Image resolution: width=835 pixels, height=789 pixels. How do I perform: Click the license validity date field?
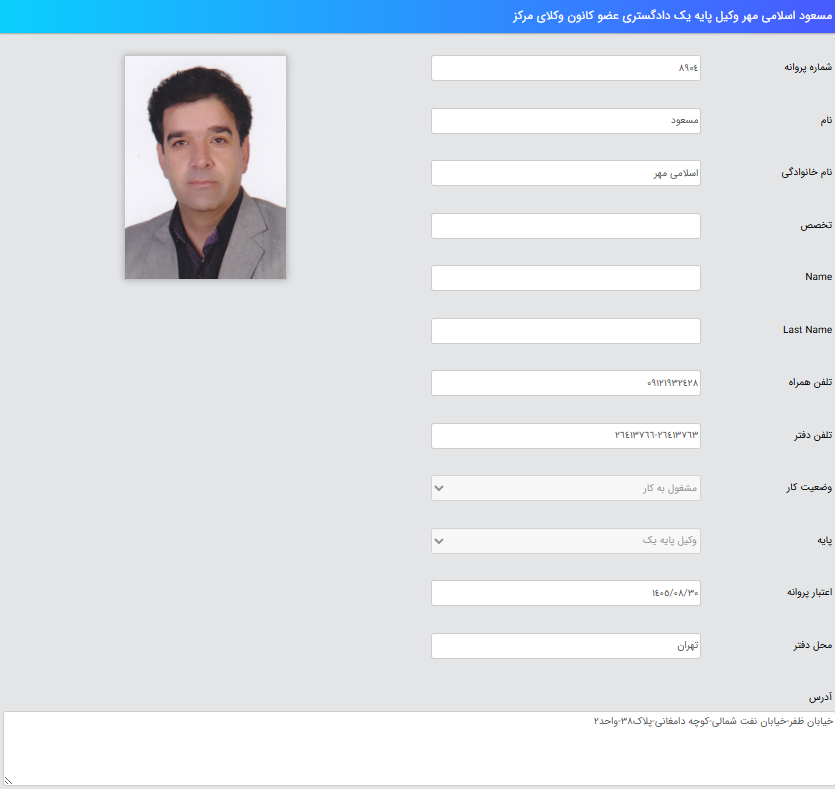click(x=566, y=593)
